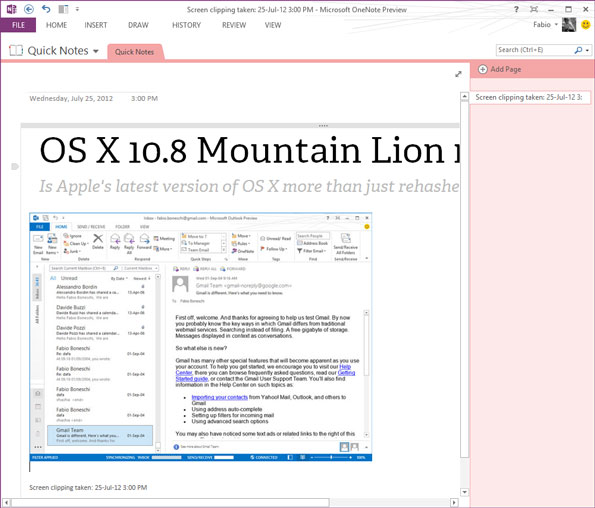Click the Screen clipping taken caption text
This screenshot has height=508, width=595.
tap(88, 487)
